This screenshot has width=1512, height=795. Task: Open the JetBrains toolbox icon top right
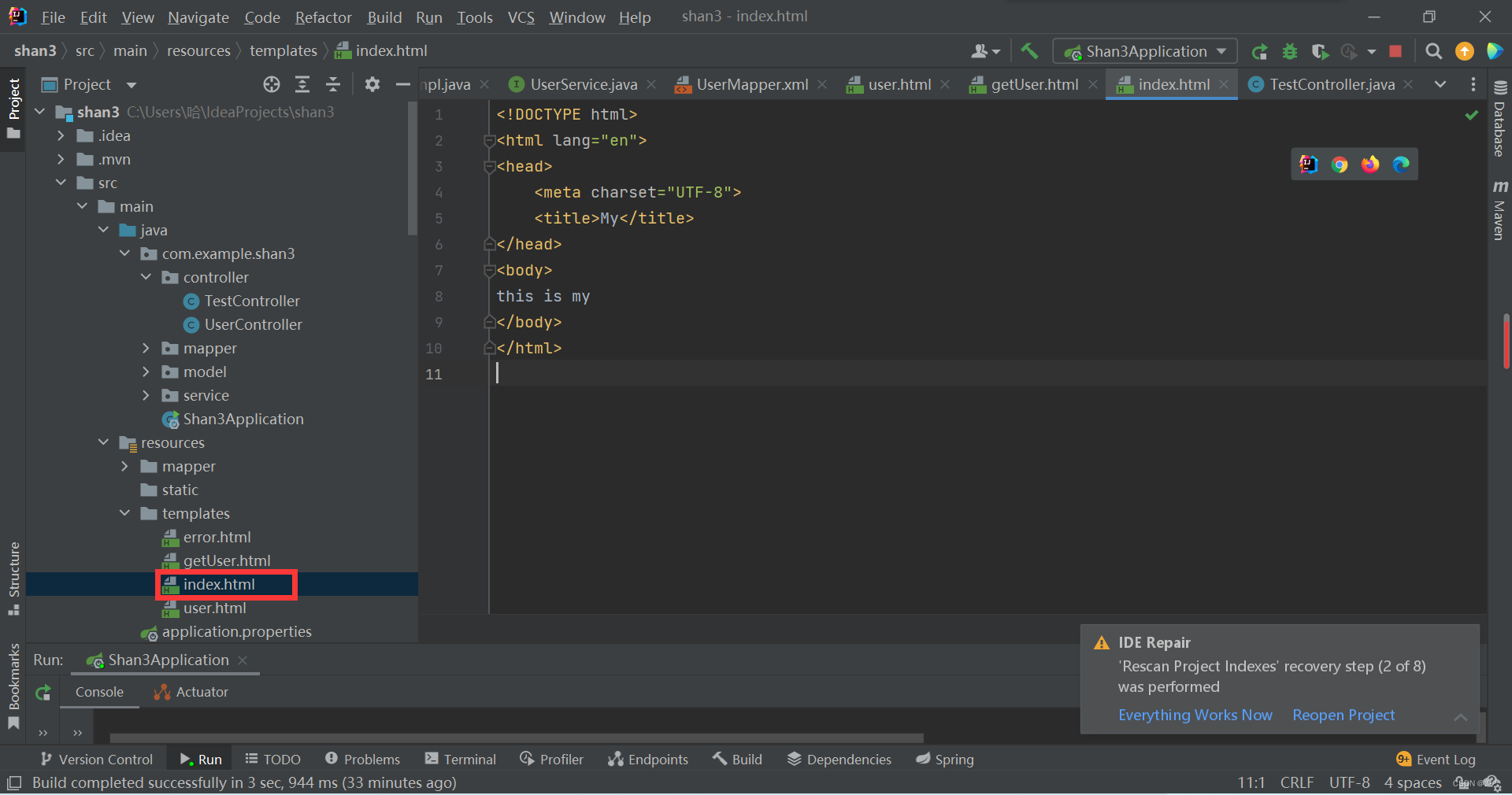1494,51
